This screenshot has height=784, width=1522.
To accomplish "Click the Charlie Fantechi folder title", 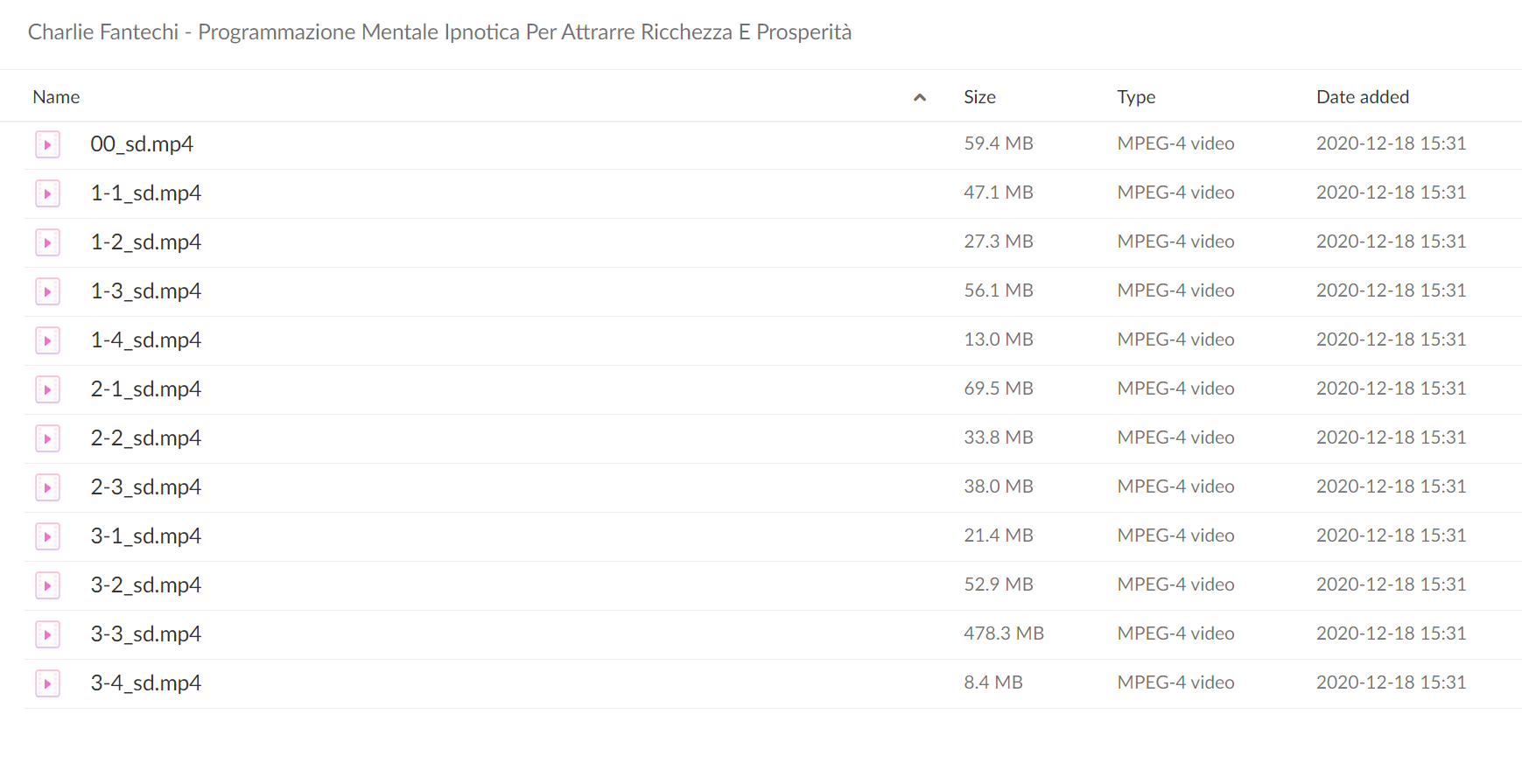I will tap(439, 32).
